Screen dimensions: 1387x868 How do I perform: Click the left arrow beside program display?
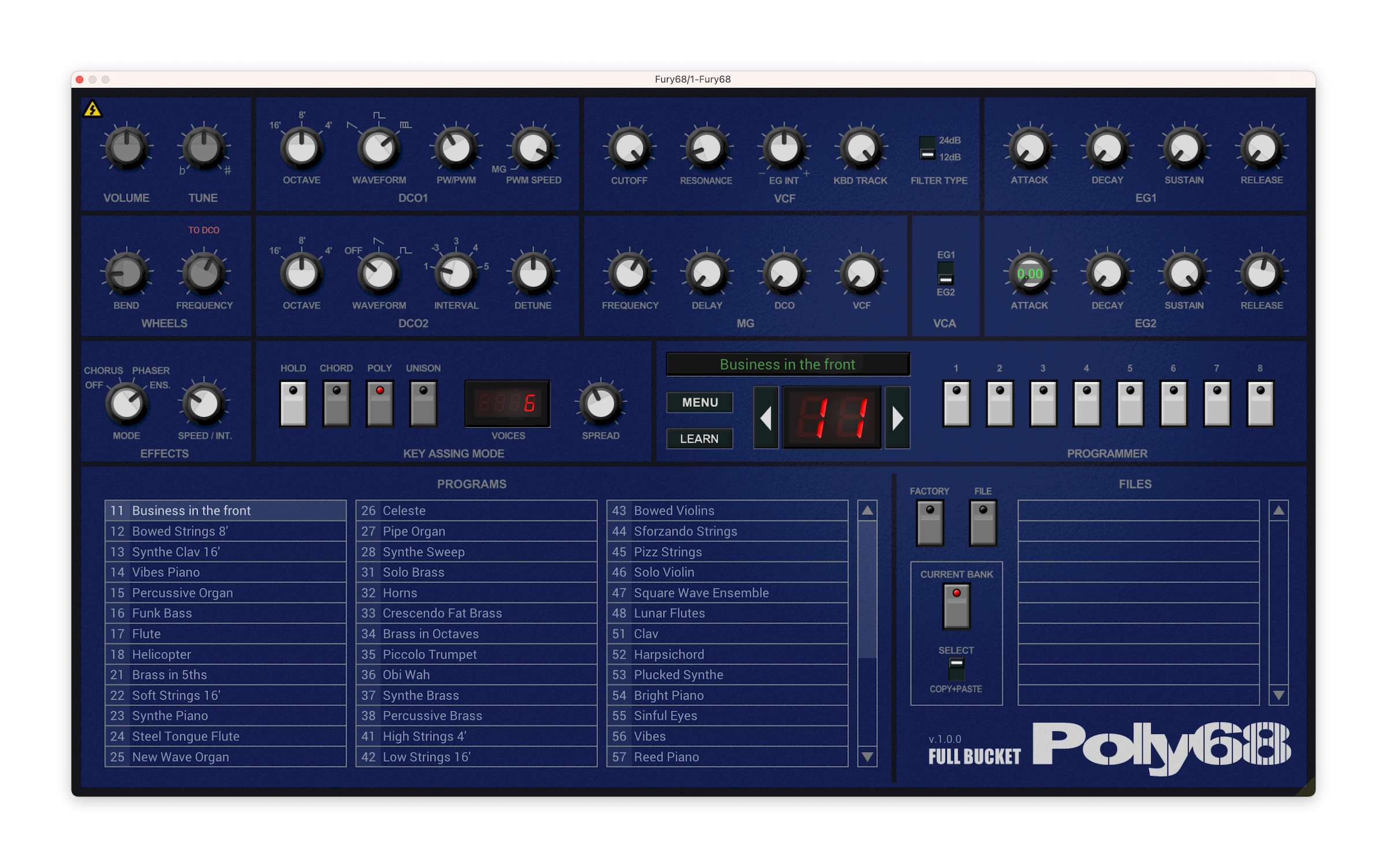pyautogui.click(x=766, y=418)
